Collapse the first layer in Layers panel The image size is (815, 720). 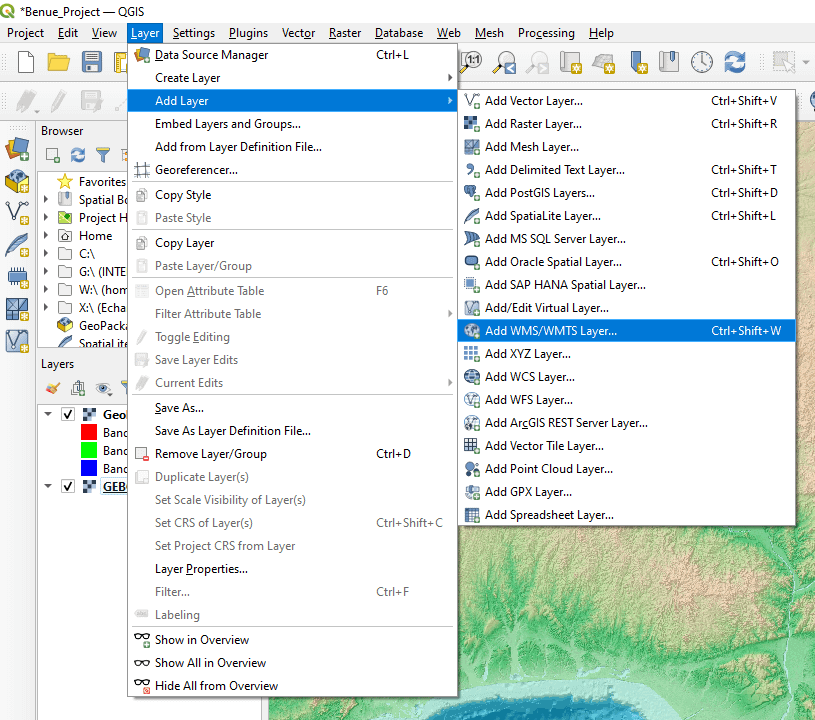tap(47, 414)
